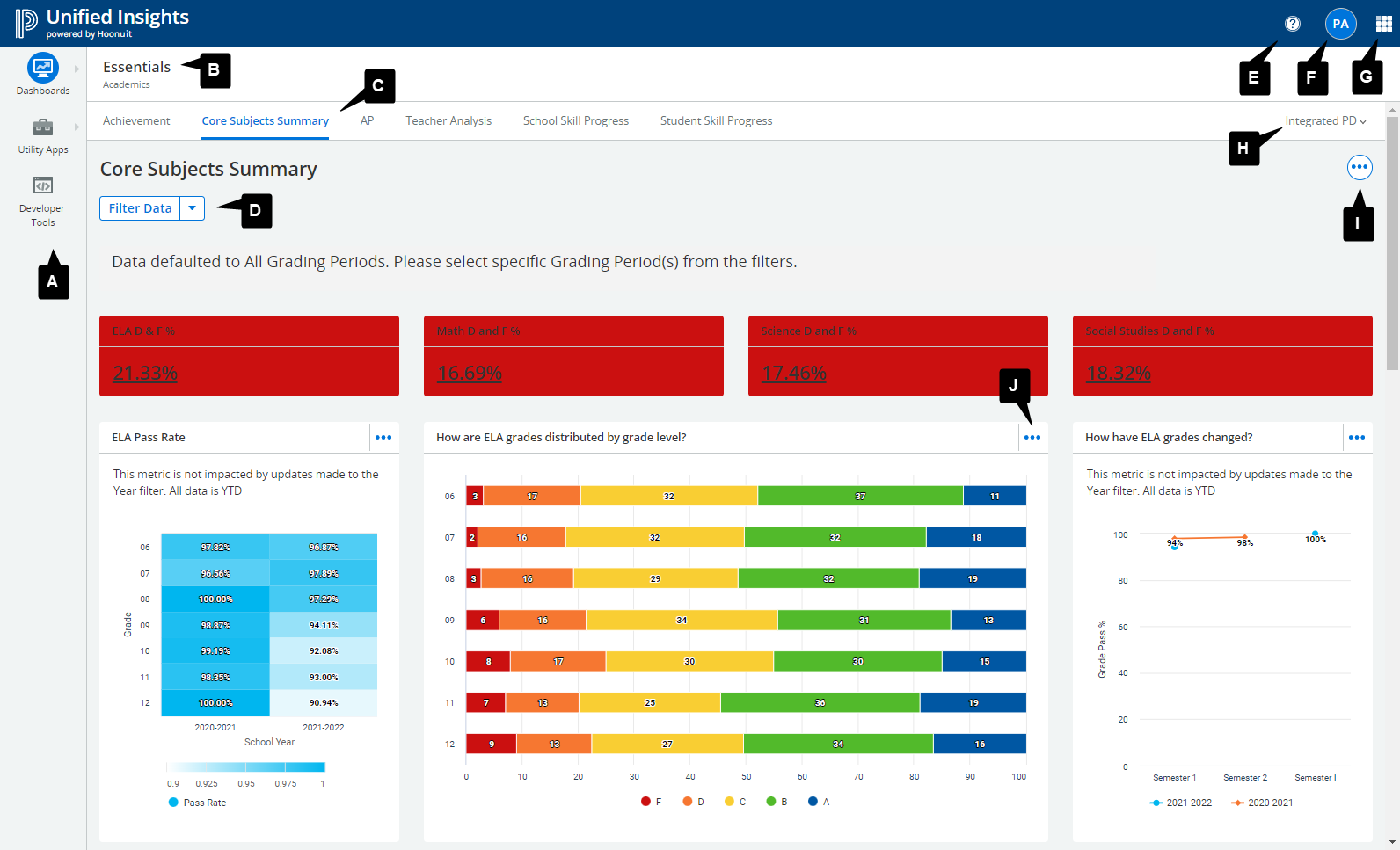This screenshot has width=1400, height=850.
Task: Expand the arrow beside Dashboards
Action: [77, 69]
